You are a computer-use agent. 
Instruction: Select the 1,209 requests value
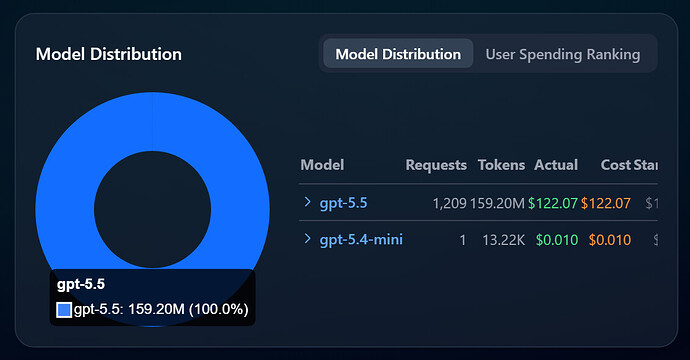click(449, 203)
